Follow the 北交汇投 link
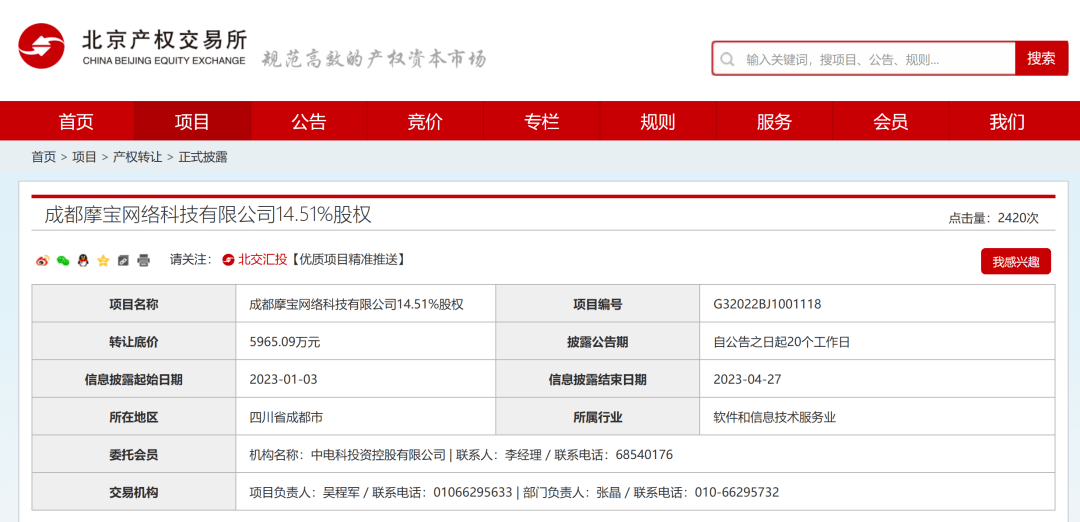Viewport: 1080px width, 522px height. pos(261,259)
